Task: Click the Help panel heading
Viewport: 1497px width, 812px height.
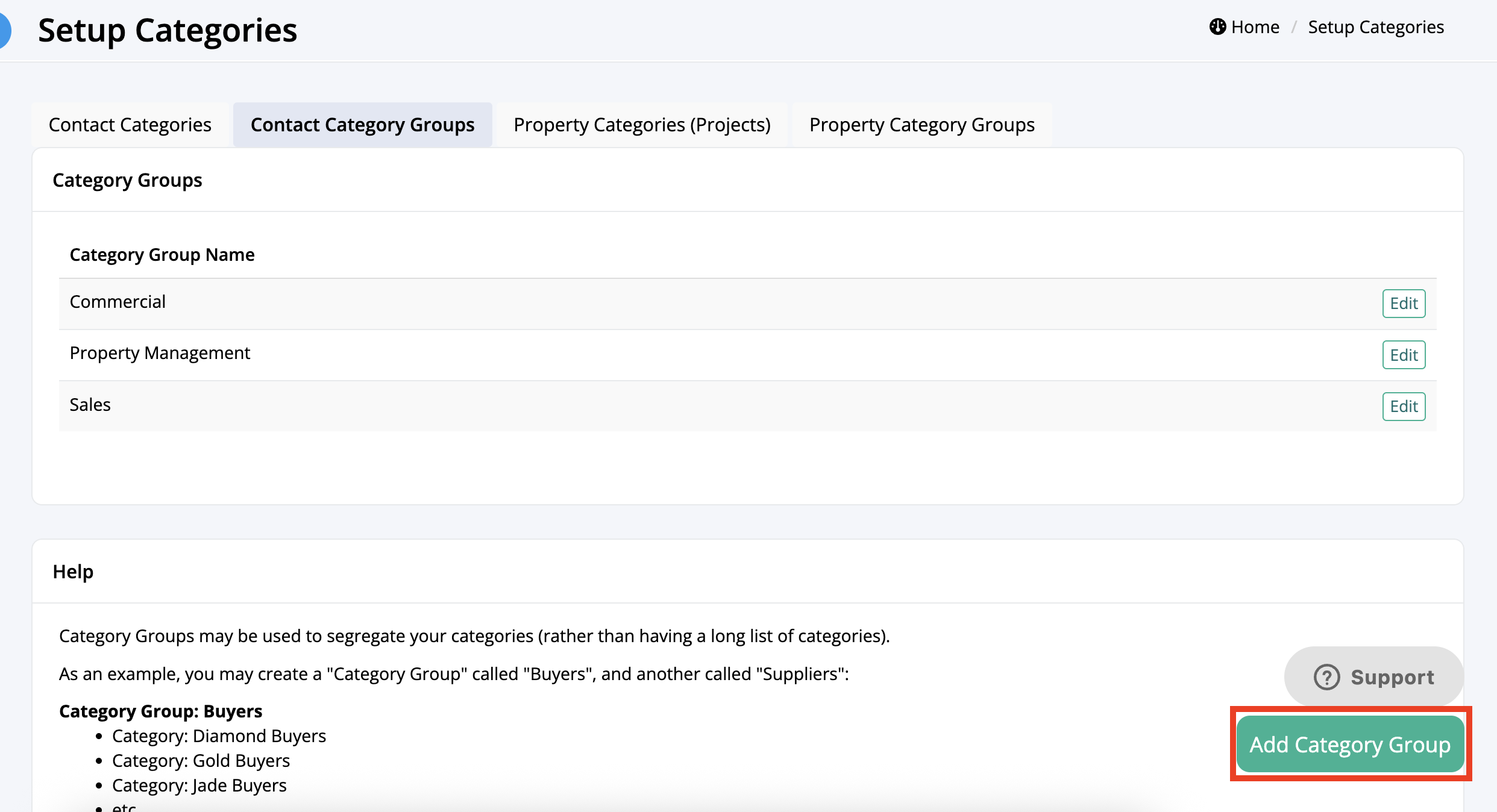Action: [x=73, y=572]
